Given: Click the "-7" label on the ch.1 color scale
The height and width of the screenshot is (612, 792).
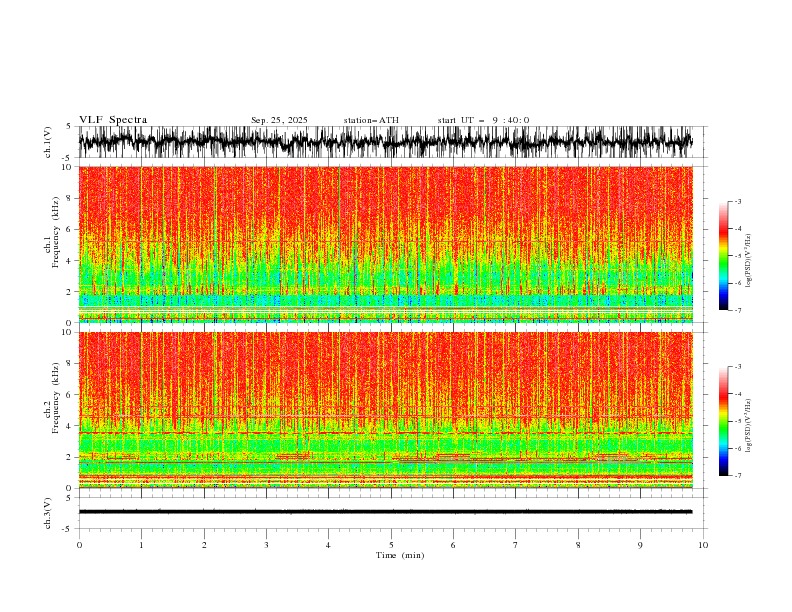Looking at the screenshot, I should tap(738, 310).
